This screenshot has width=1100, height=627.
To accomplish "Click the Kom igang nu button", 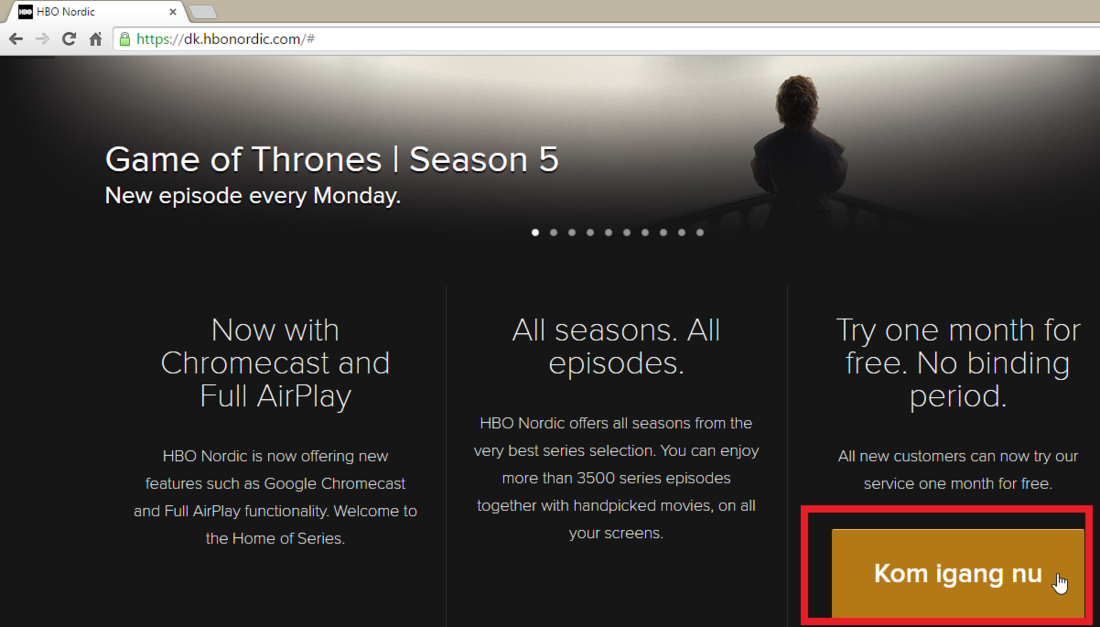I will pos(958,574).
